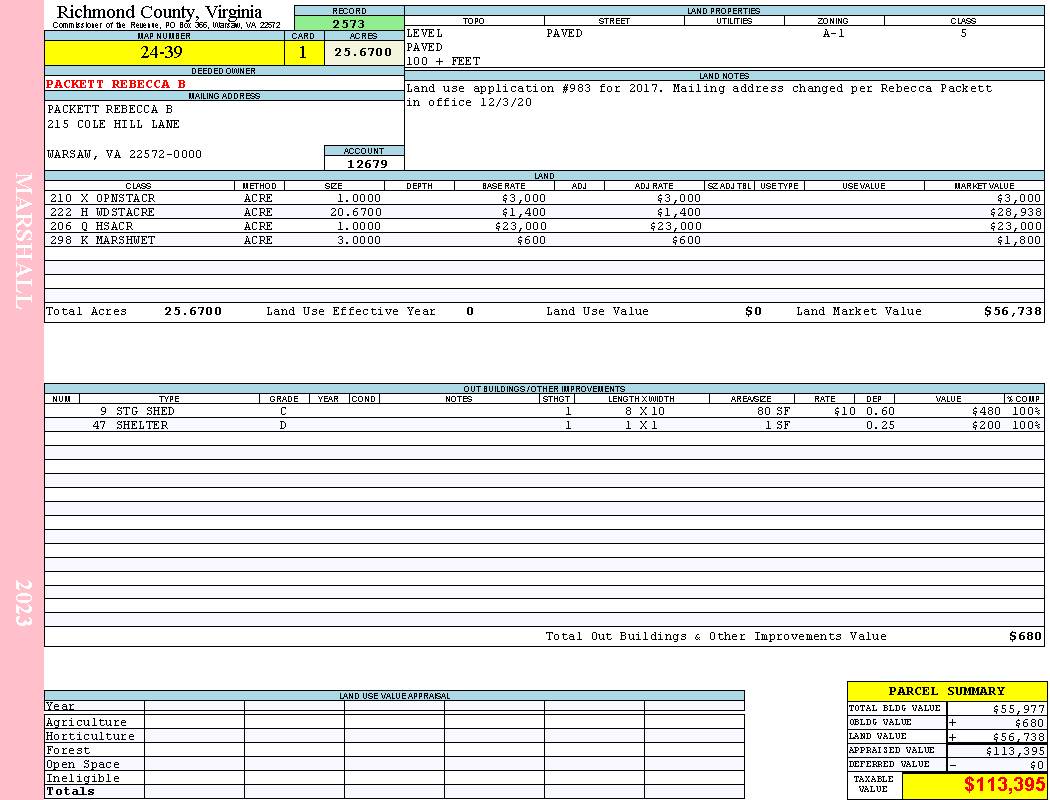Click the BASE RATE column header
Viewport: 1050px width, 800px height.
504,186
